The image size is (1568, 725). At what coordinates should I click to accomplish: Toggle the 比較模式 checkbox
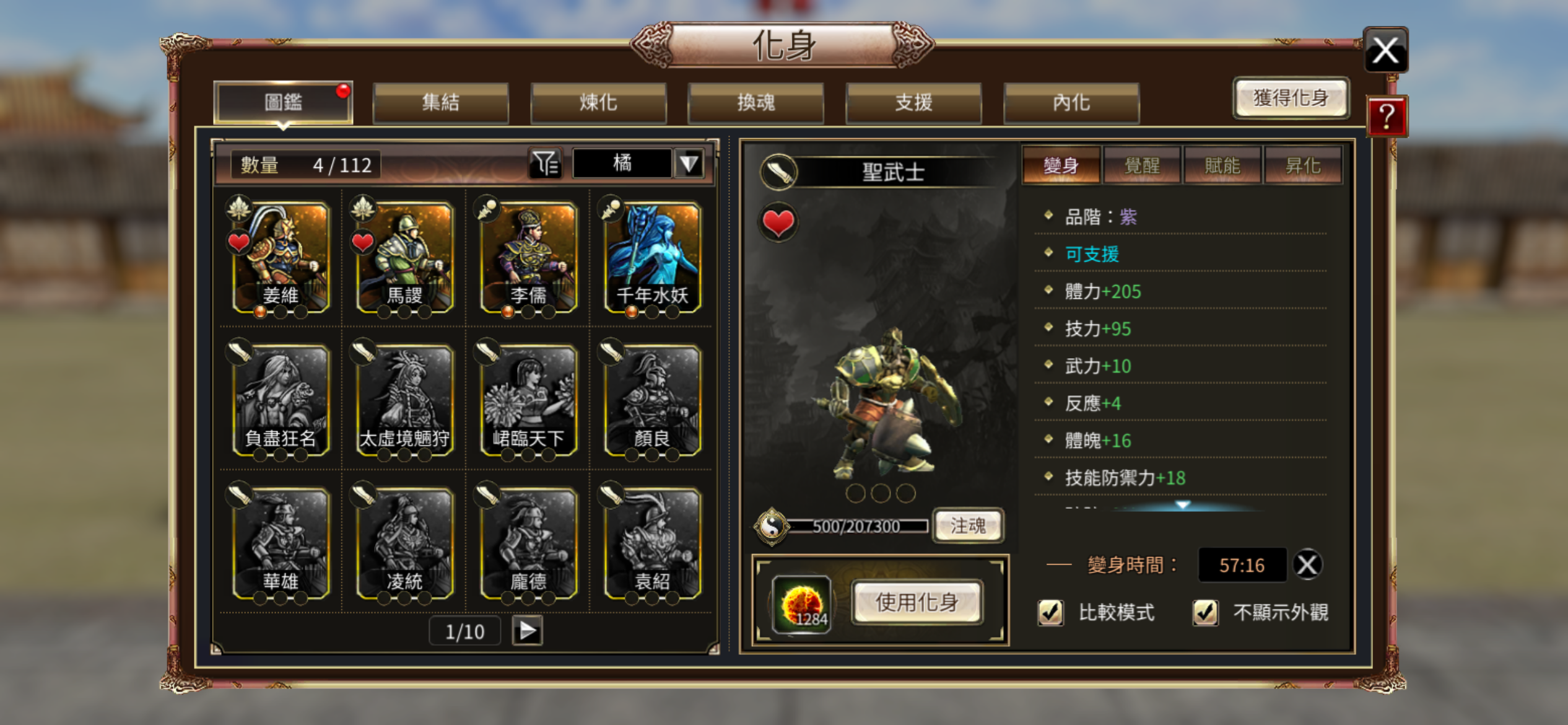(x=1051, y=613)
